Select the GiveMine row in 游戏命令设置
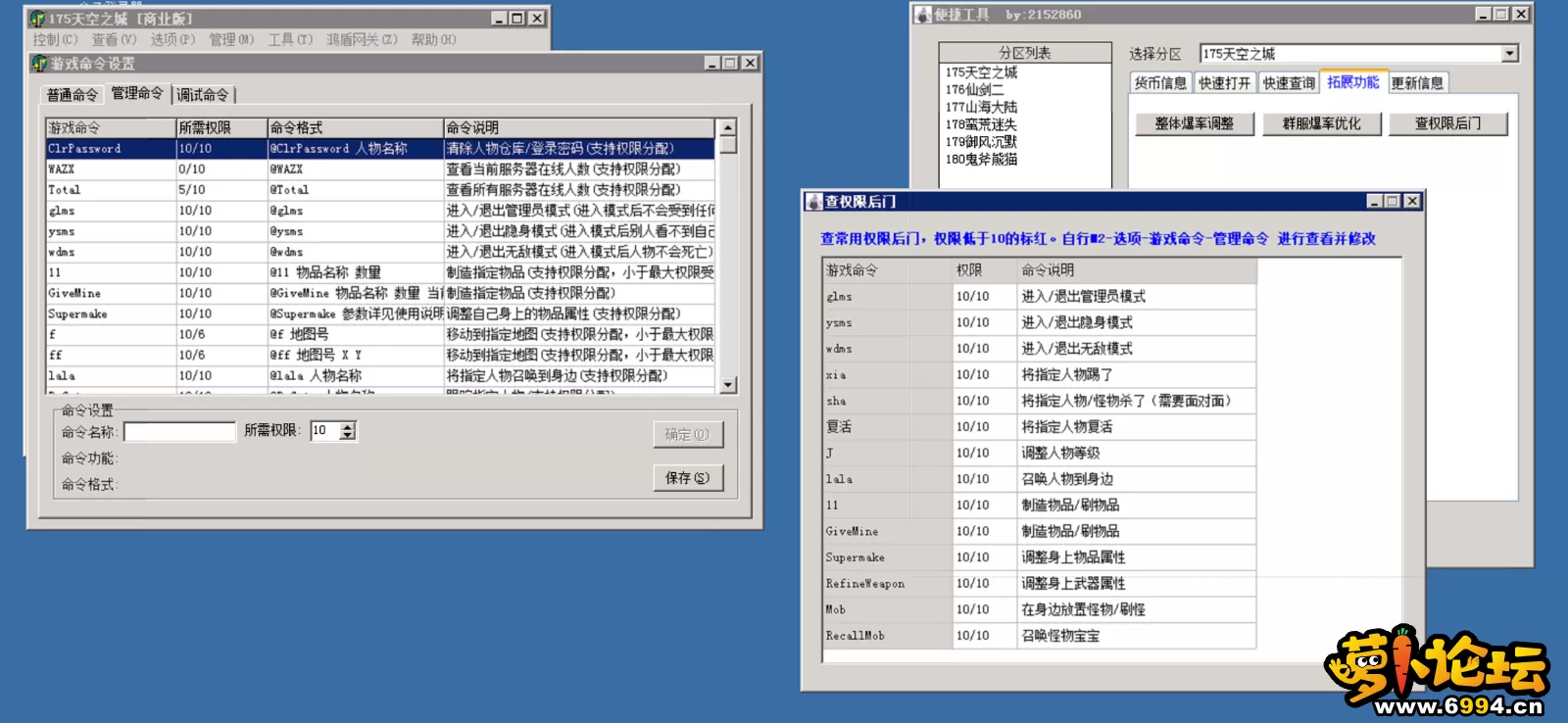Image resolution: width=1568 pixels, height=723 pixels. (380, 293)
